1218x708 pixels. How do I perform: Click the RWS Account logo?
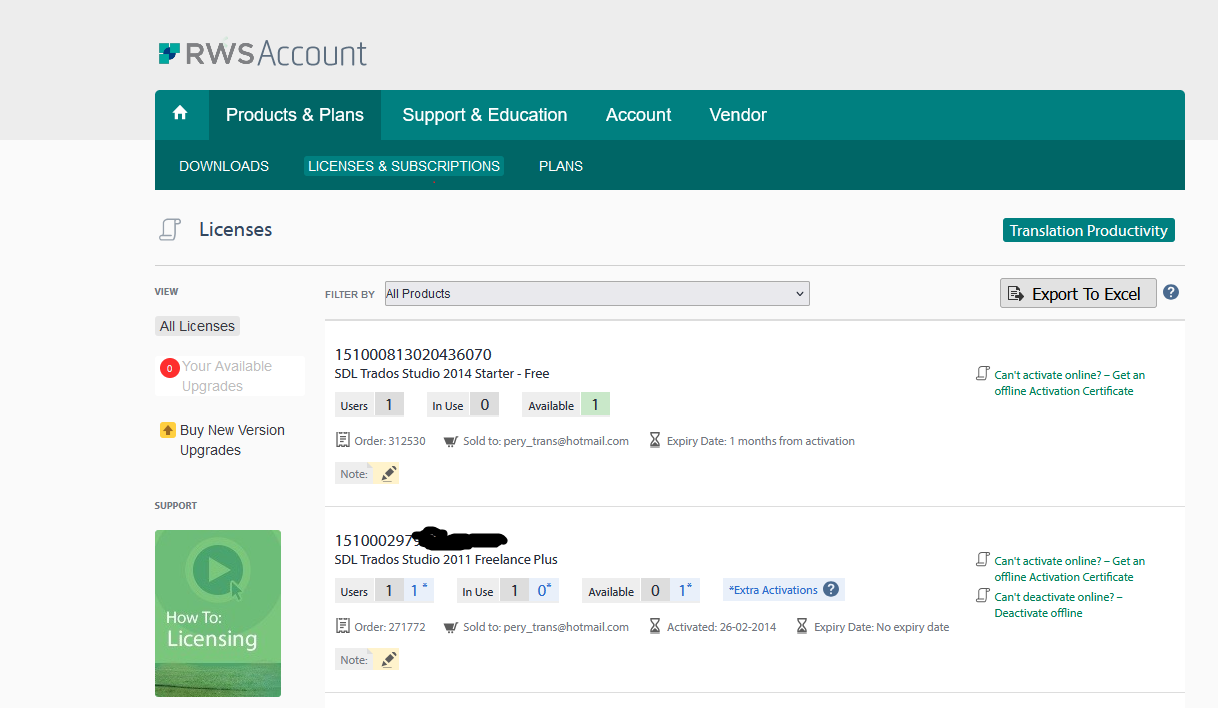tap(263, 52)
